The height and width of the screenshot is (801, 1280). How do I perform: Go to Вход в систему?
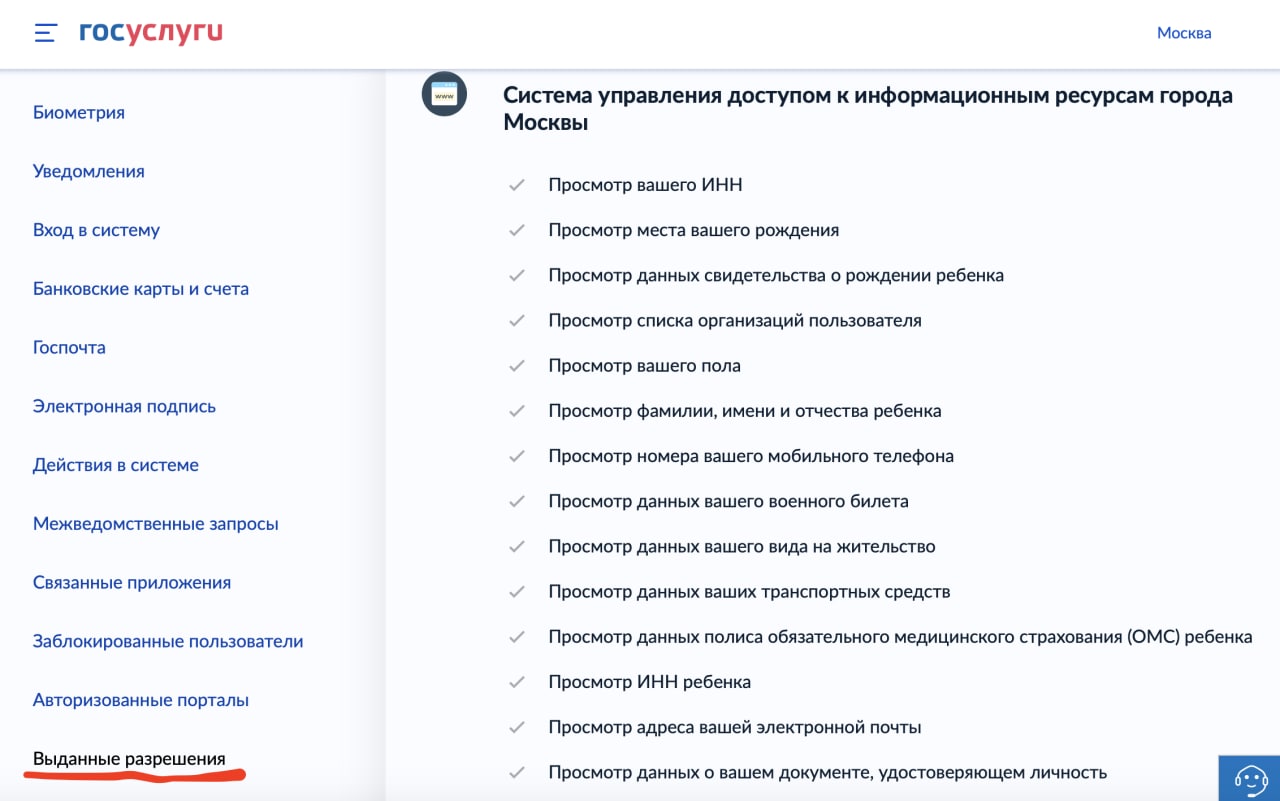96,230
